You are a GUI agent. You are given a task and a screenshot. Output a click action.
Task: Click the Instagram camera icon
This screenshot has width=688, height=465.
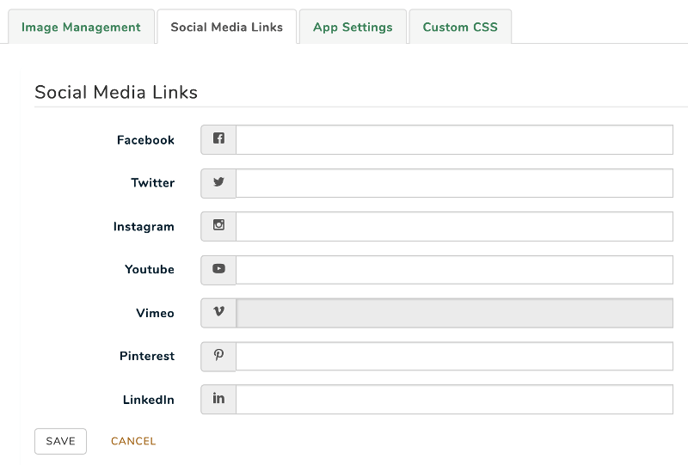point(219,225)
